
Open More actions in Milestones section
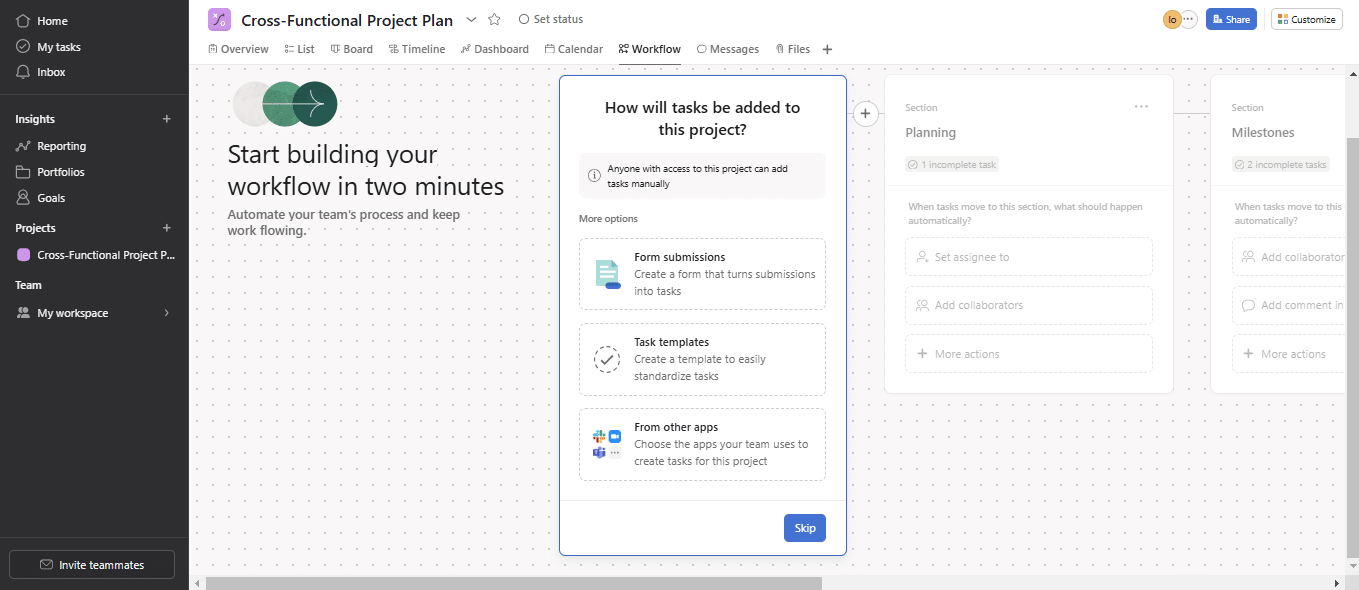pyautogui.click(x=1291, y=354)
